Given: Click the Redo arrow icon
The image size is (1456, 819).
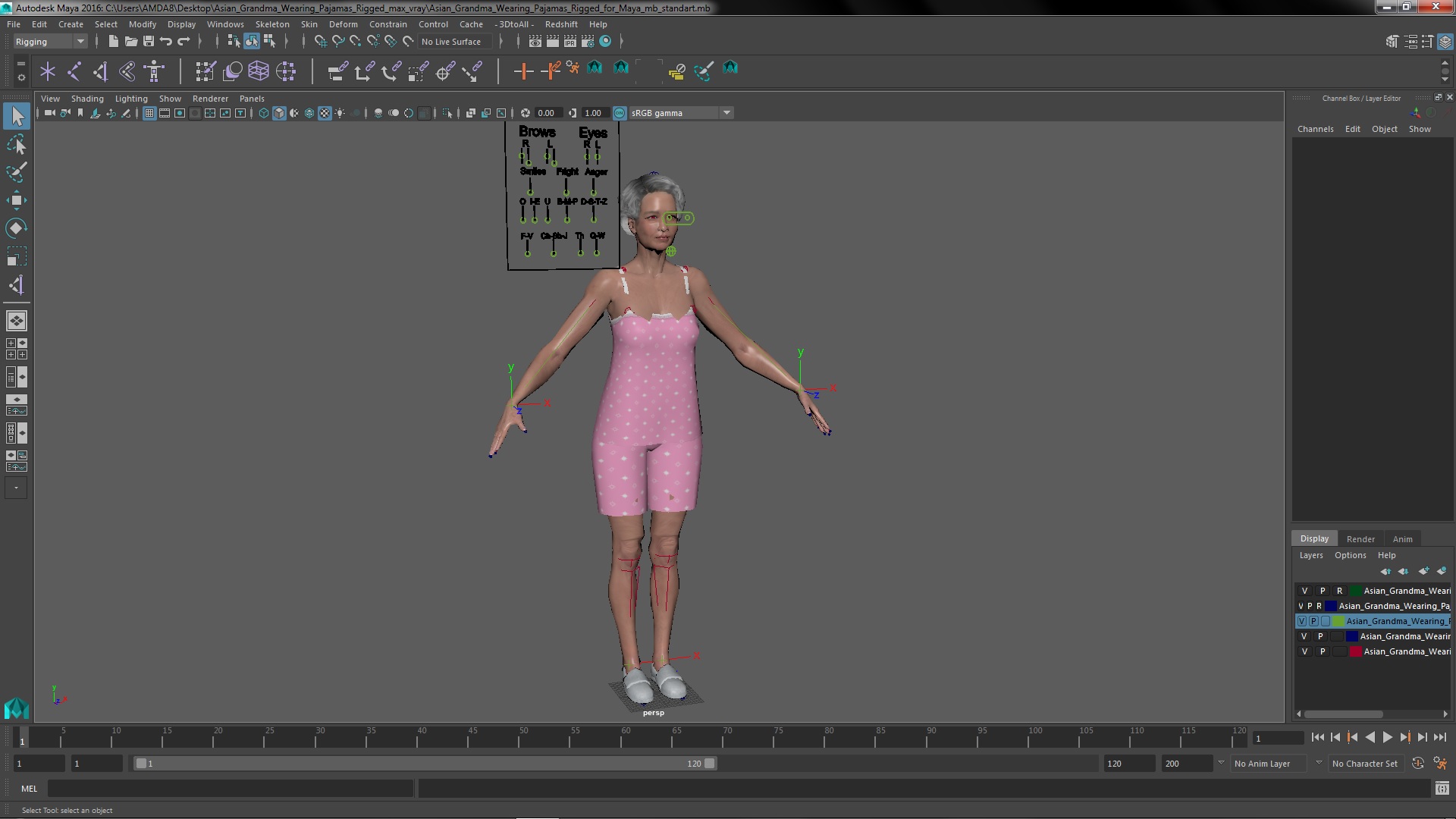Looking at the screenshot, I should pyautogui.click(x=184, y=41).
